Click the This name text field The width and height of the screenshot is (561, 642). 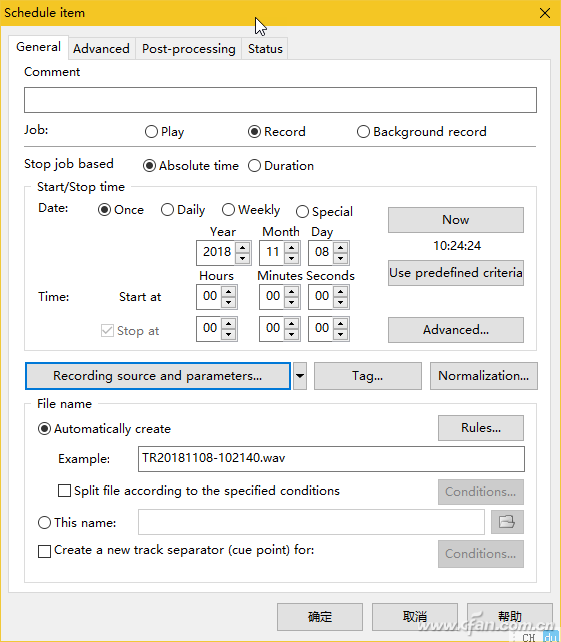[x=311, y=522]
